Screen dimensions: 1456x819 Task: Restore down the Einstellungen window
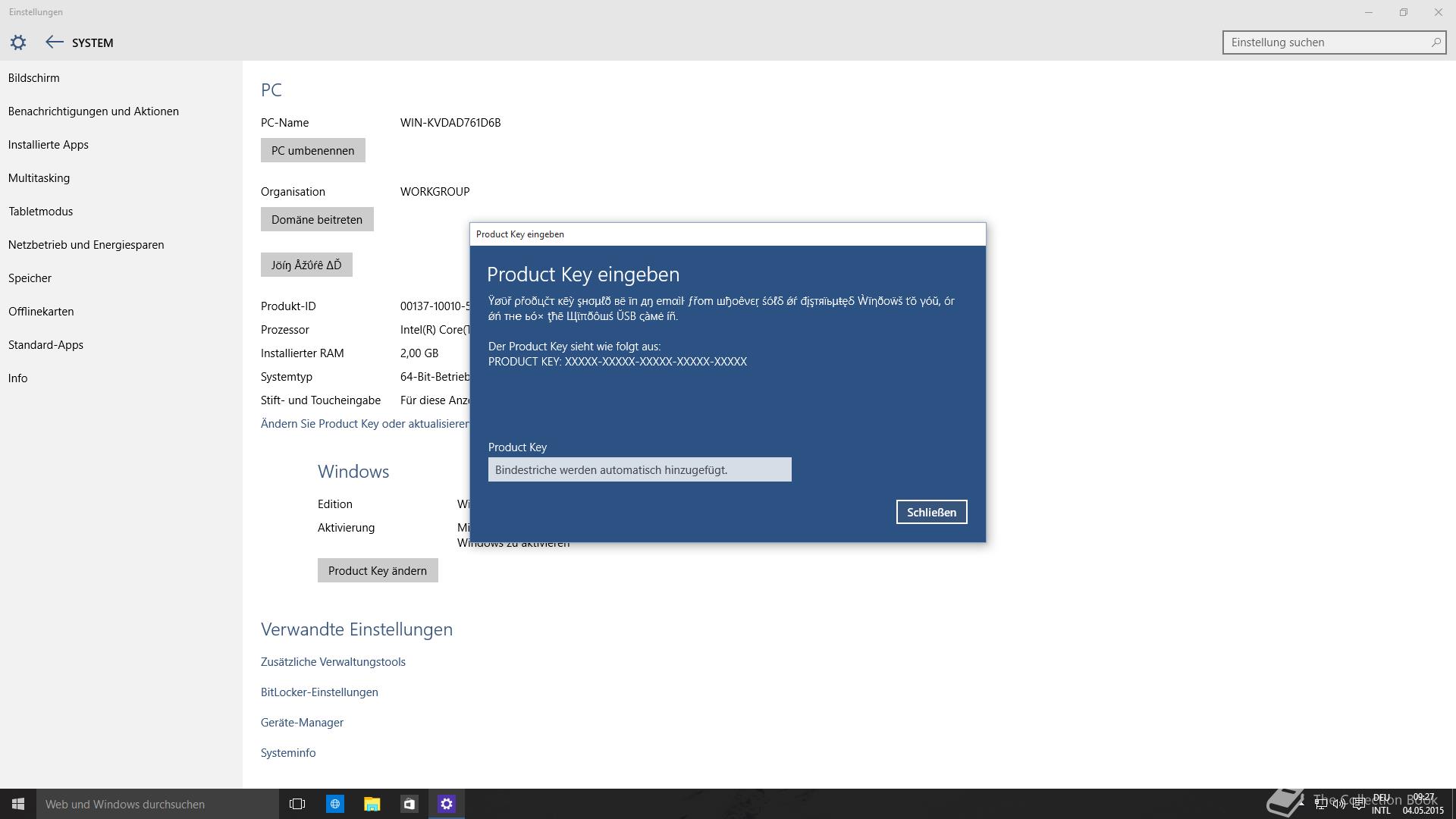1404,12
